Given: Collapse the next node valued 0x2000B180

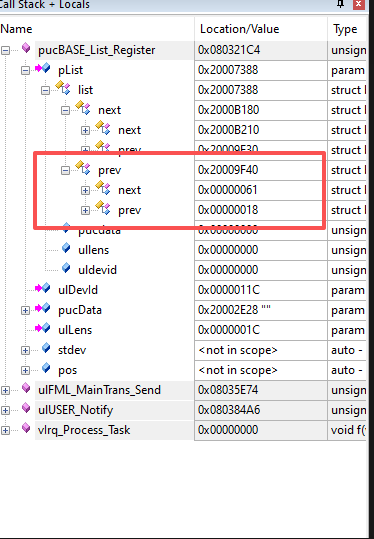Looking at the screenshot, I should pos(65,110).
